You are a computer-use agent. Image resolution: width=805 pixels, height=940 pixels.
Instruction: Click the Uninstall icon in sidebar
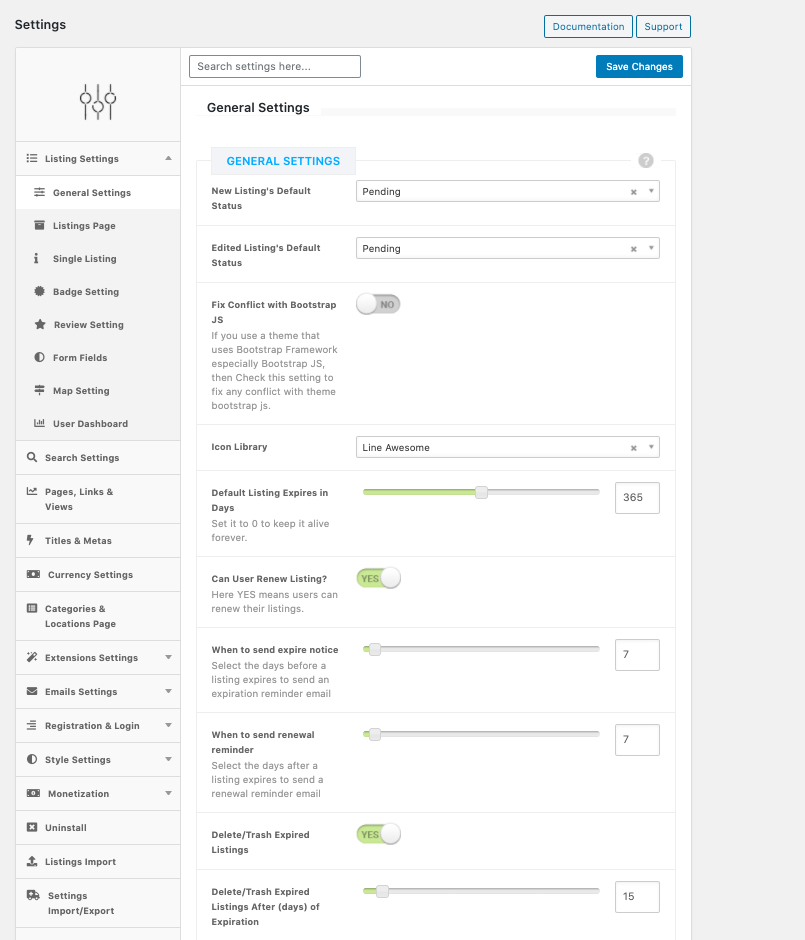point(32,827)
